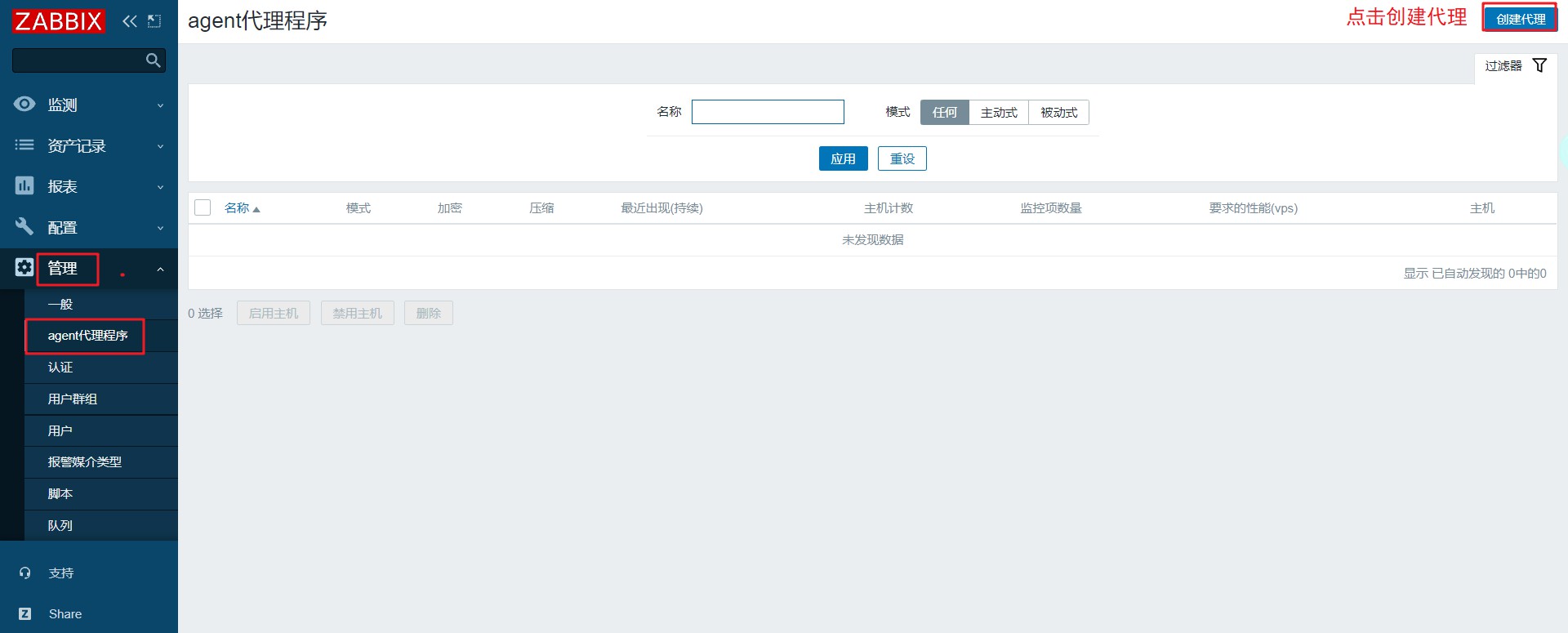The width and height of the screenshot is (1568, 633).
Task: Click the 创建代理 button
Action: tap(1521, 19)
